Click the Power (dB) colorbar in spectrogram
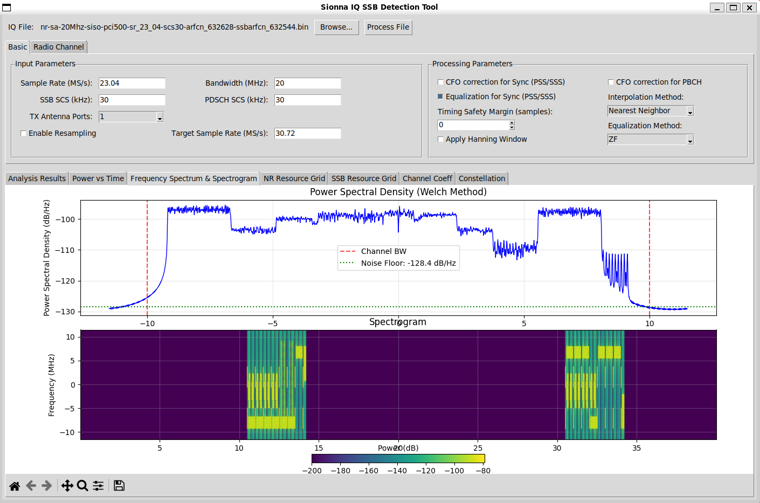This screenshot has width=760, height=503. [398, 459]
